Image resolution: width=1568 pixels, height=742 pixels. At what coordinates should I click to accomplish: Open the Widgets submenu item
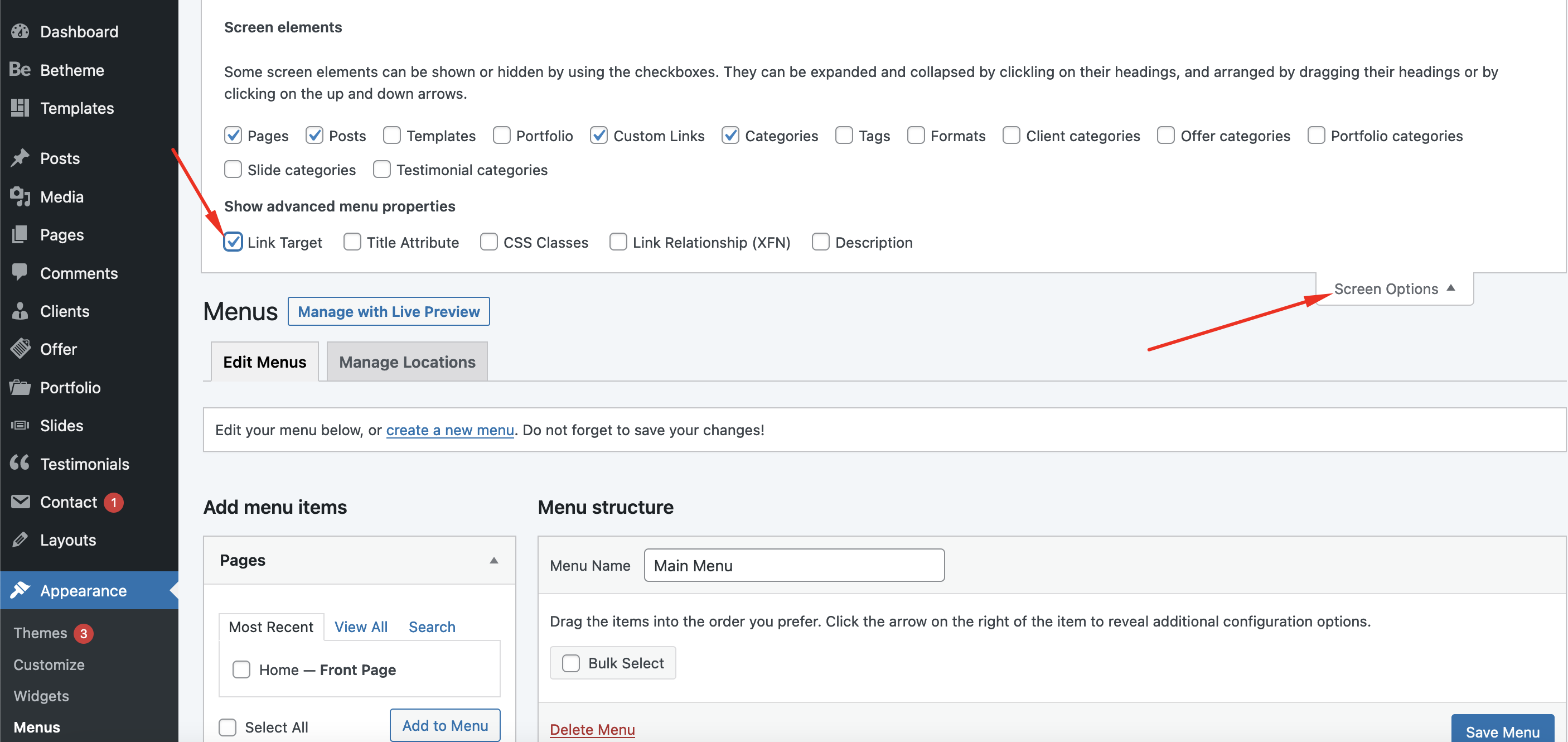click(41, 696)
